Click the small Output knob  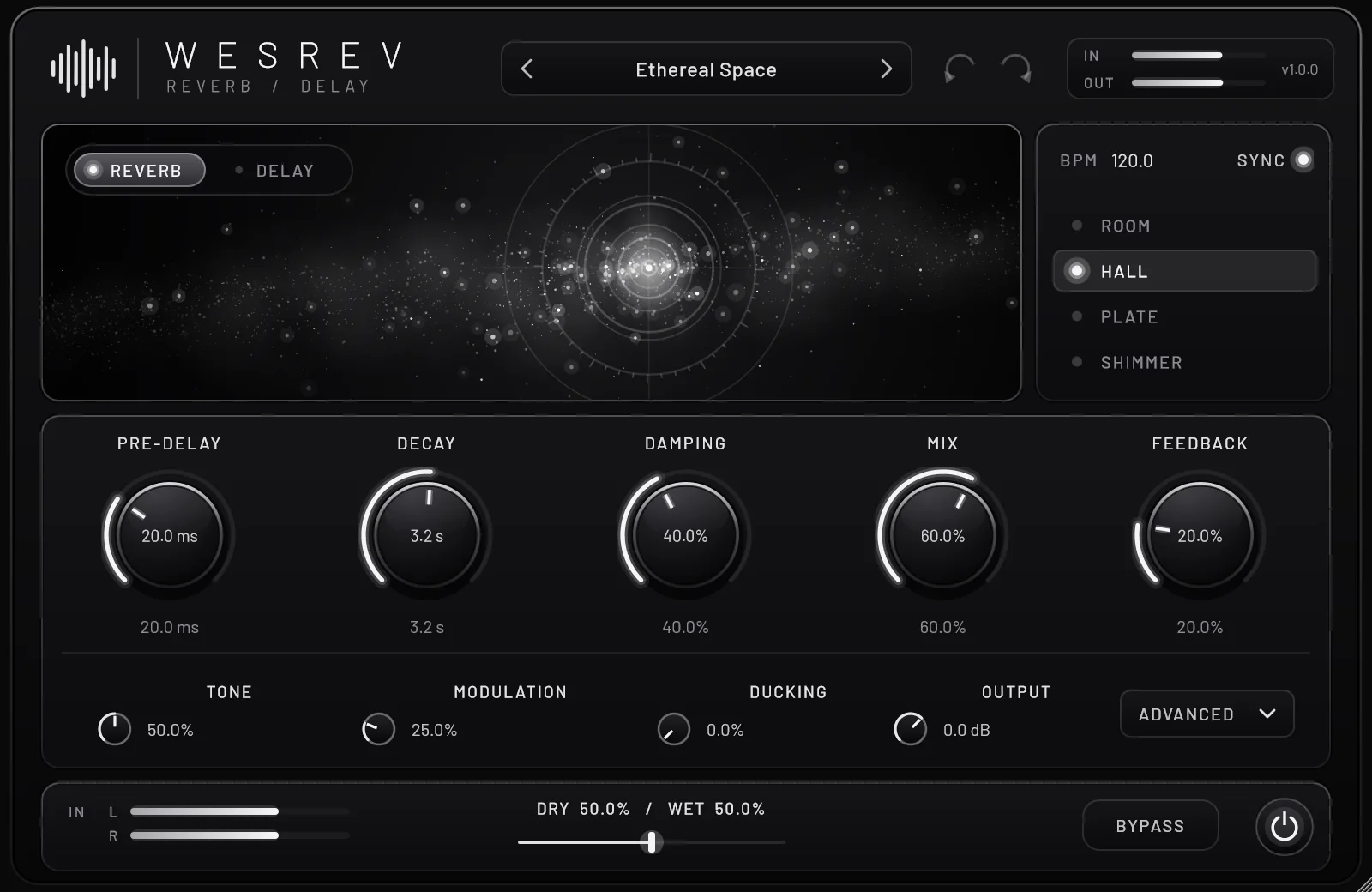(x=910, y=729)
